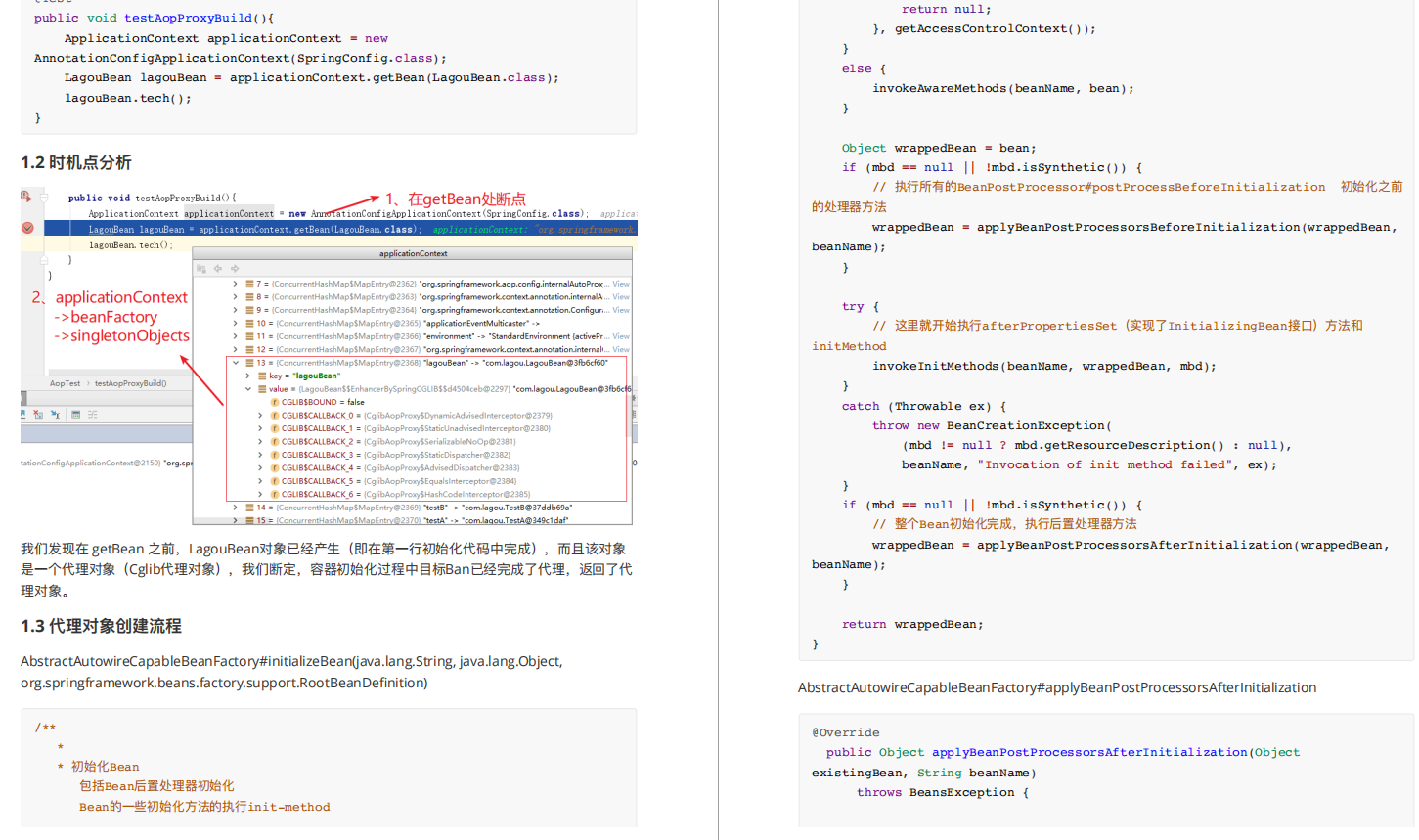Click the back arrow in applicationContext popup
The width and height of the screenshot is (1419, 840).
[217, 268]
